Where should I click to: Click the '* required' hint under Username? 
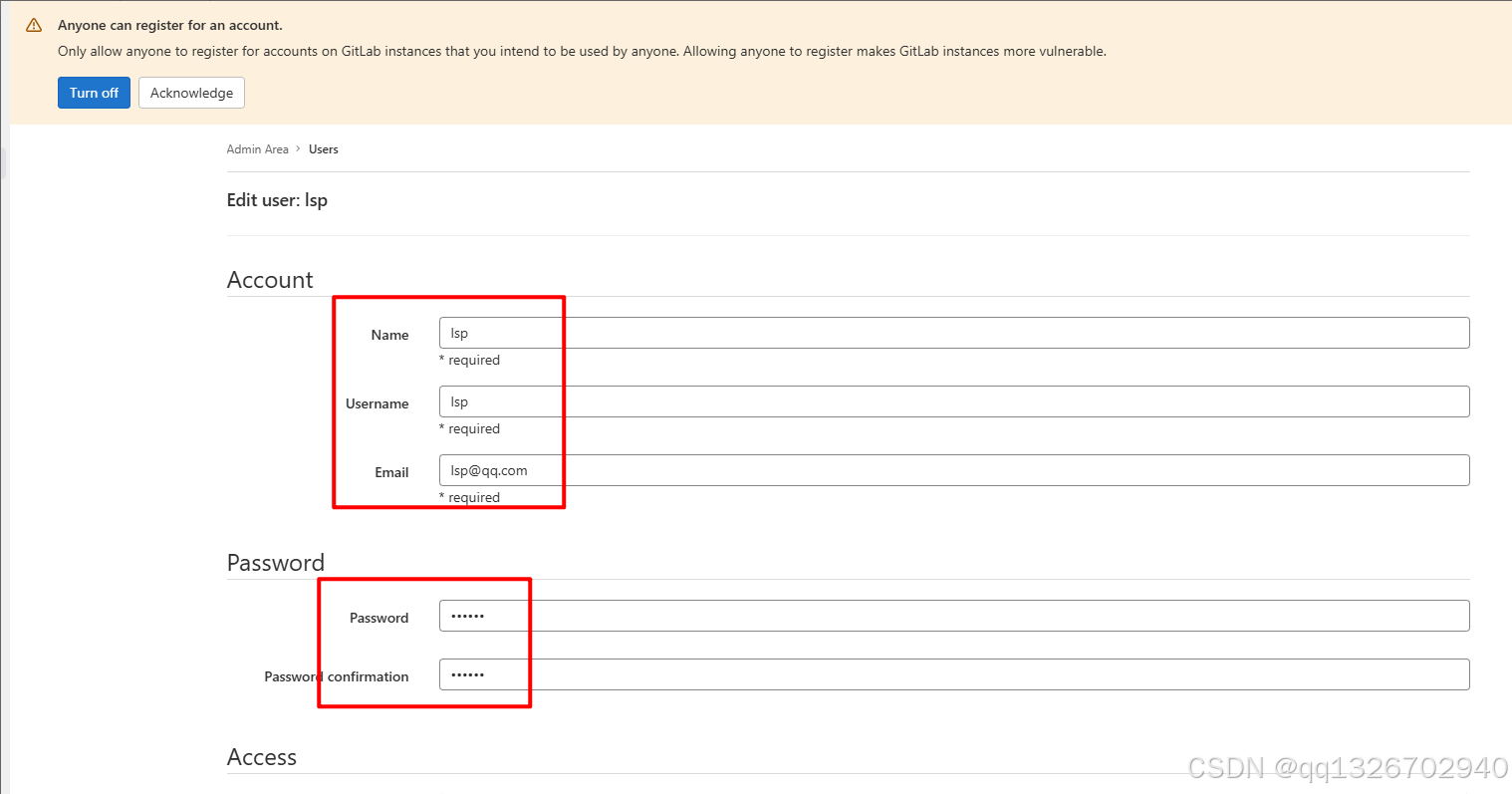(x=469, y=428)
